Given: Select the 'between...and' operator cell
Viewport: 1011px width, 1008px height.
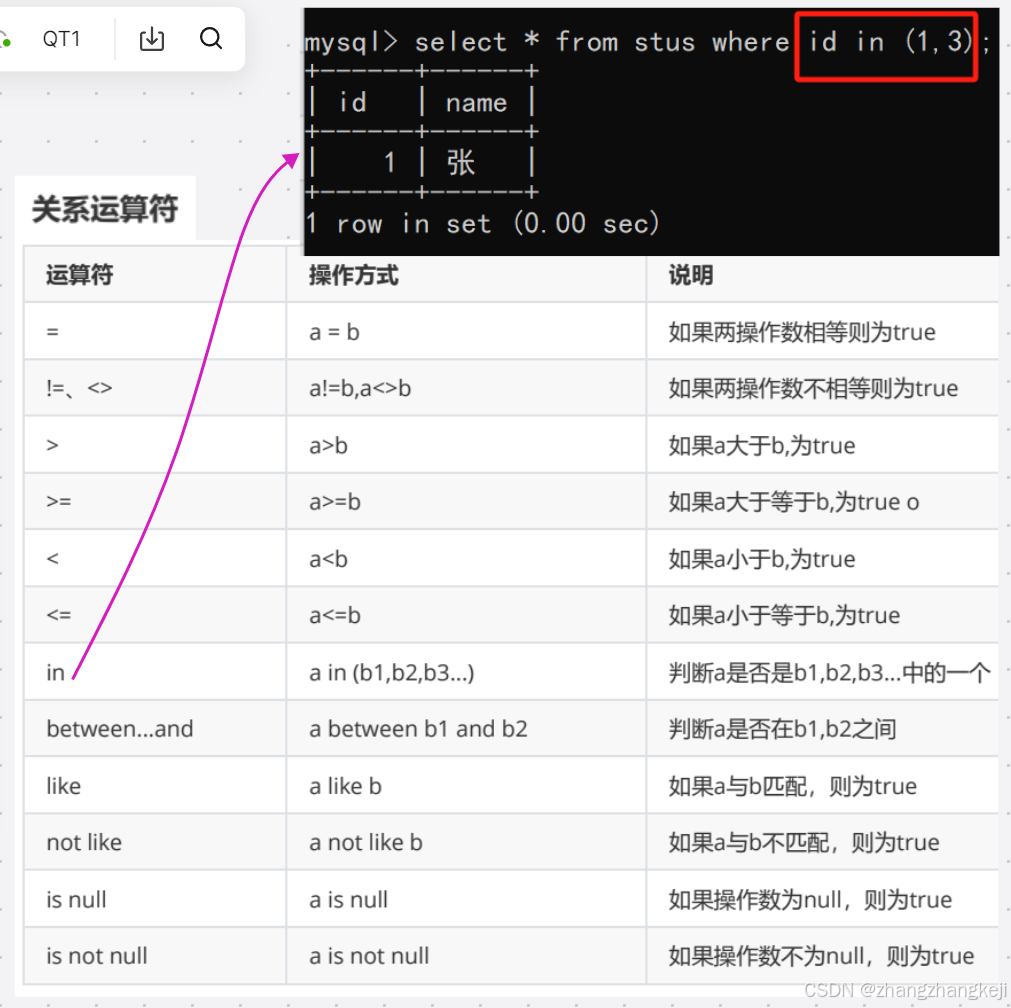Looking at the screenshot, I should [155, 728].
